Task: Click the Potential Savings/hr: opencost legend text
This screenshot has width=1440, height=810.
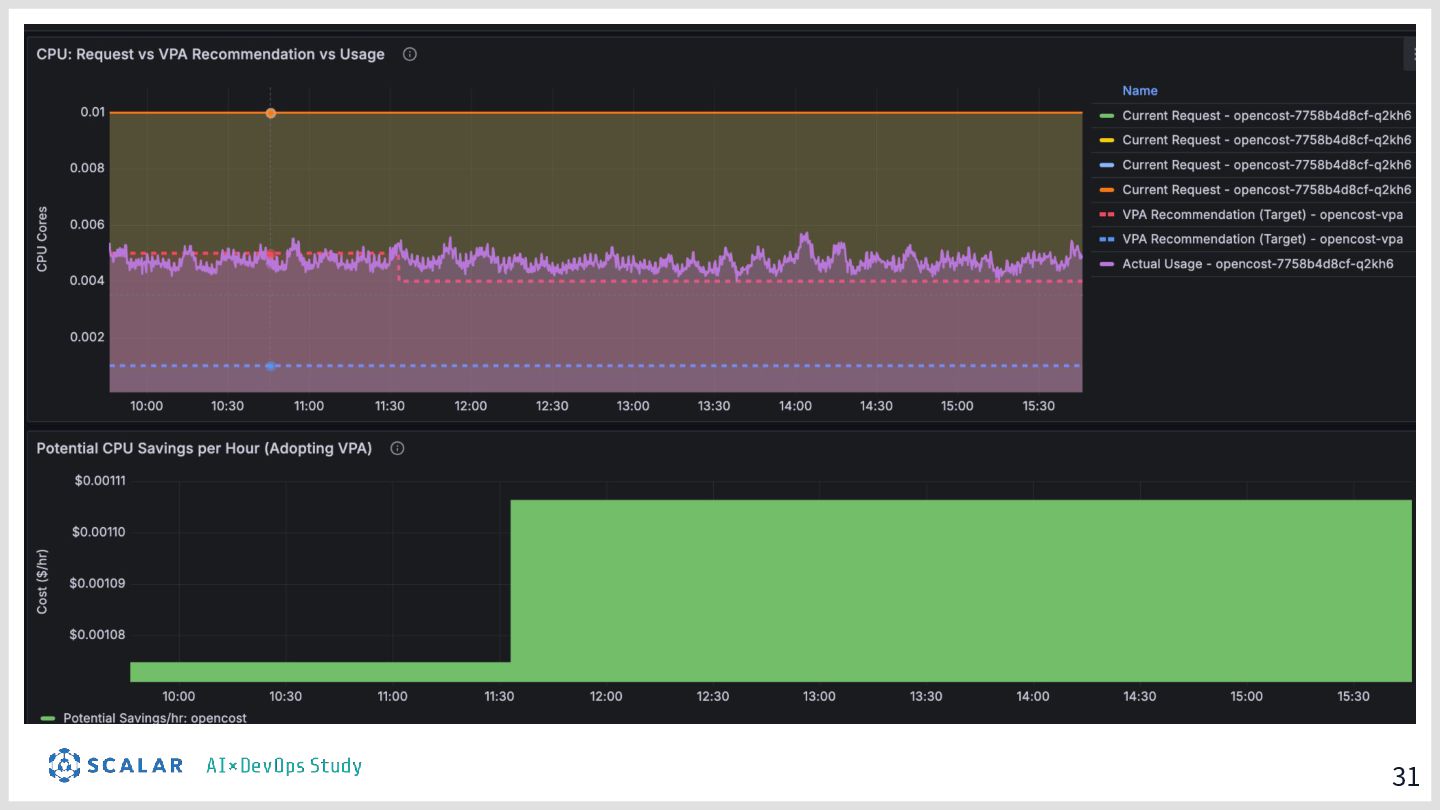Action: click(154, 718)
